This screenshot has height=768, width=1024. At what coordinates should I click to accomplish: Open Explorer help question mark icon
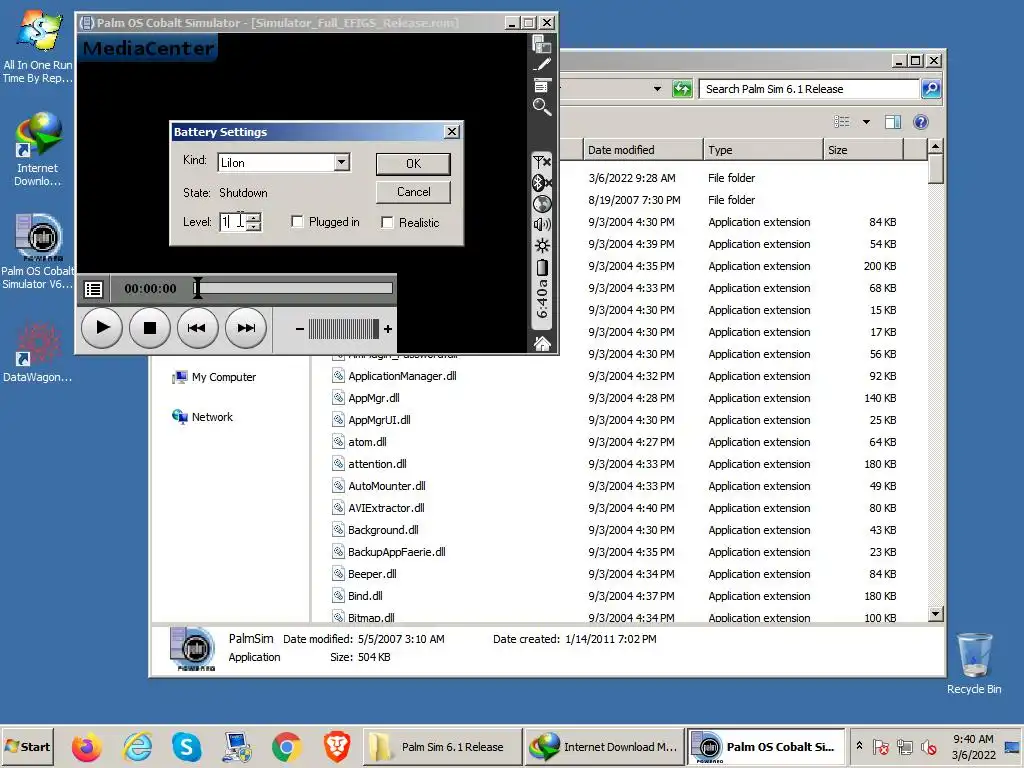pyautogui.click(x=921, y=122)
